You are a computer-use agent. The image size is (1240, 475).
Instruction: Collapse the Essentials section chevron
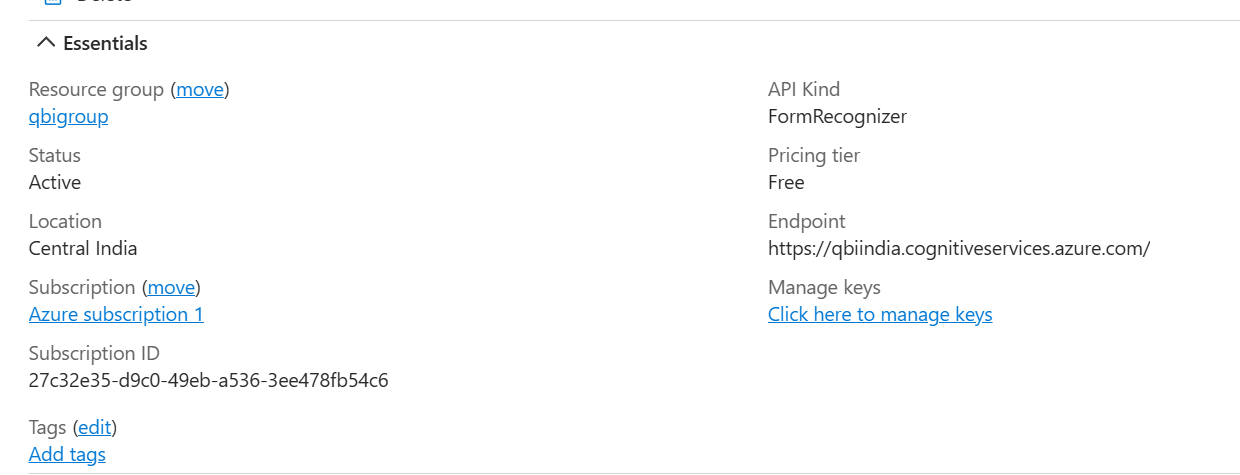(45, 43)
